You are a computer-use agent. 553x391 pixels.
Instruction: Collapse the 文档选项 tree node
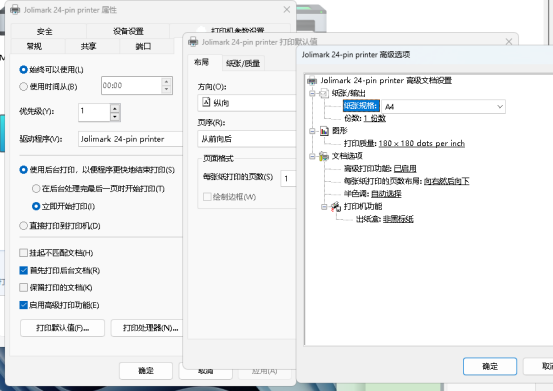tap(312, 156)
